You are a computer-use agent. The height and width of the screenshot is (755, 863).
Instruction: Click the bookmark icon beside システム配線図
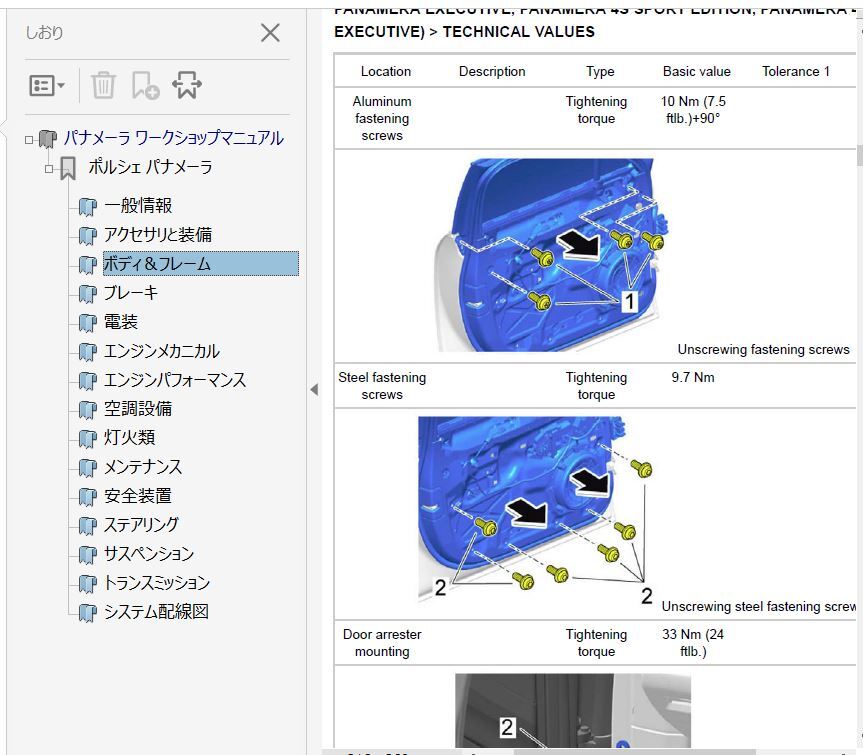[x=88, y=613]
